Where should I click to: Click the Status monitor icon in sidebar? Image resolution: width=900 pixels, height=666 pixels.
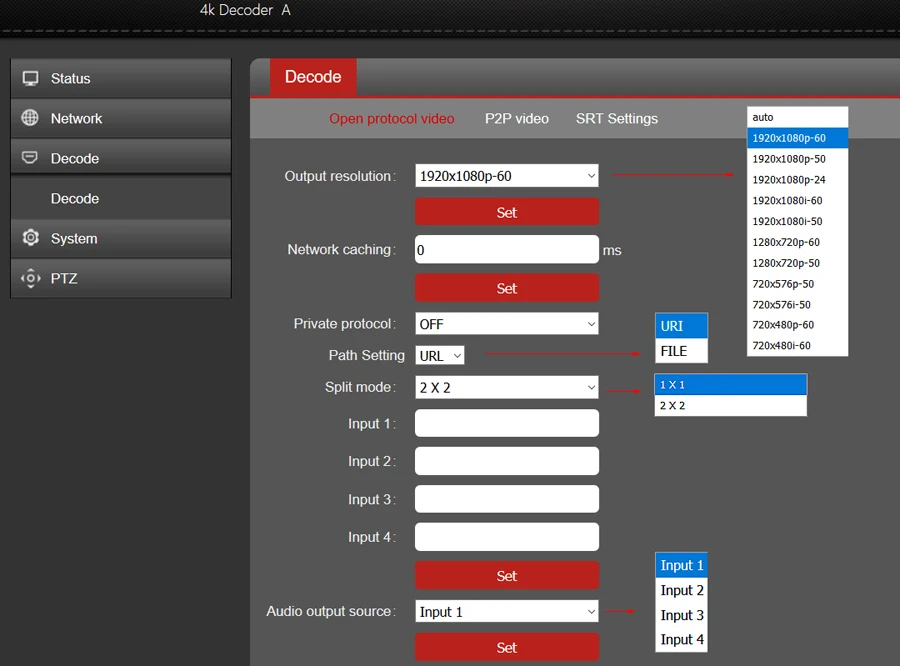[30, 78]
